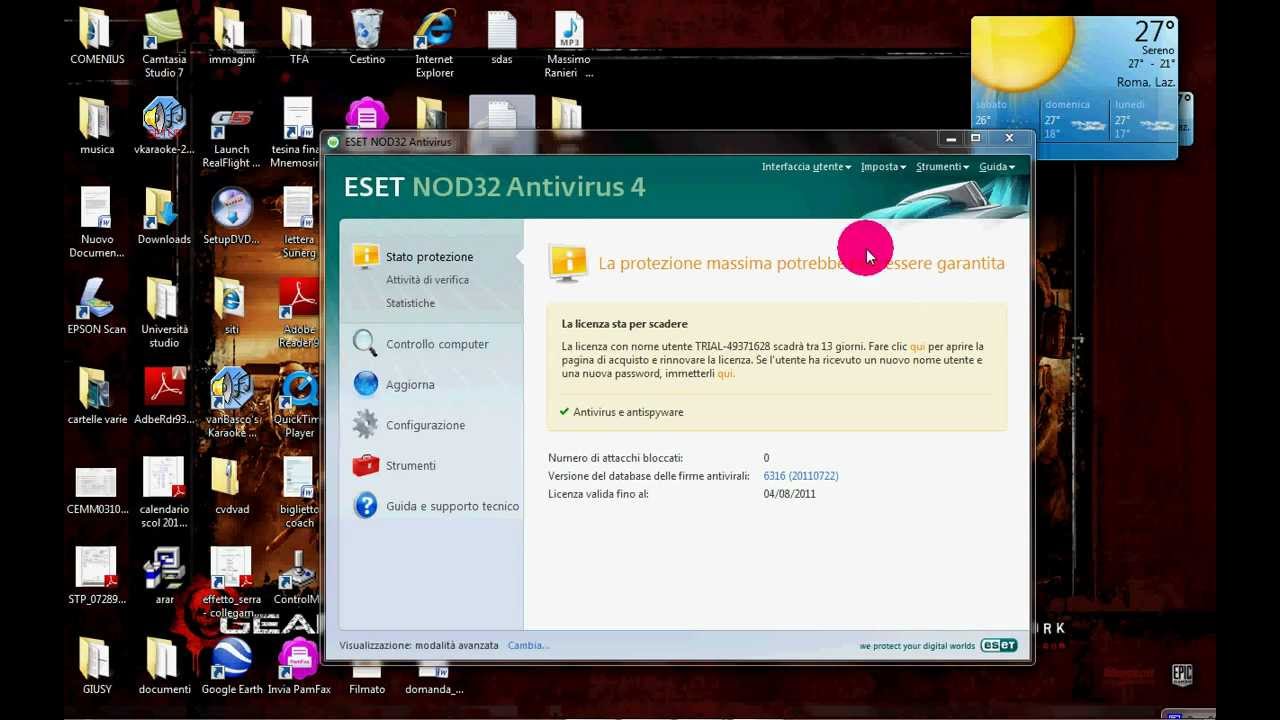Open the Stato protezione section
This screenshot has height=720, width=1280.
coord(430,257)
